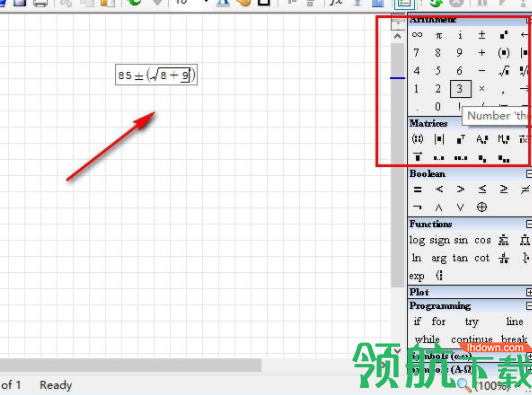Insert Boolean NOT operator
This screenshot has height=395, width=532.
[x=417, y=207]
